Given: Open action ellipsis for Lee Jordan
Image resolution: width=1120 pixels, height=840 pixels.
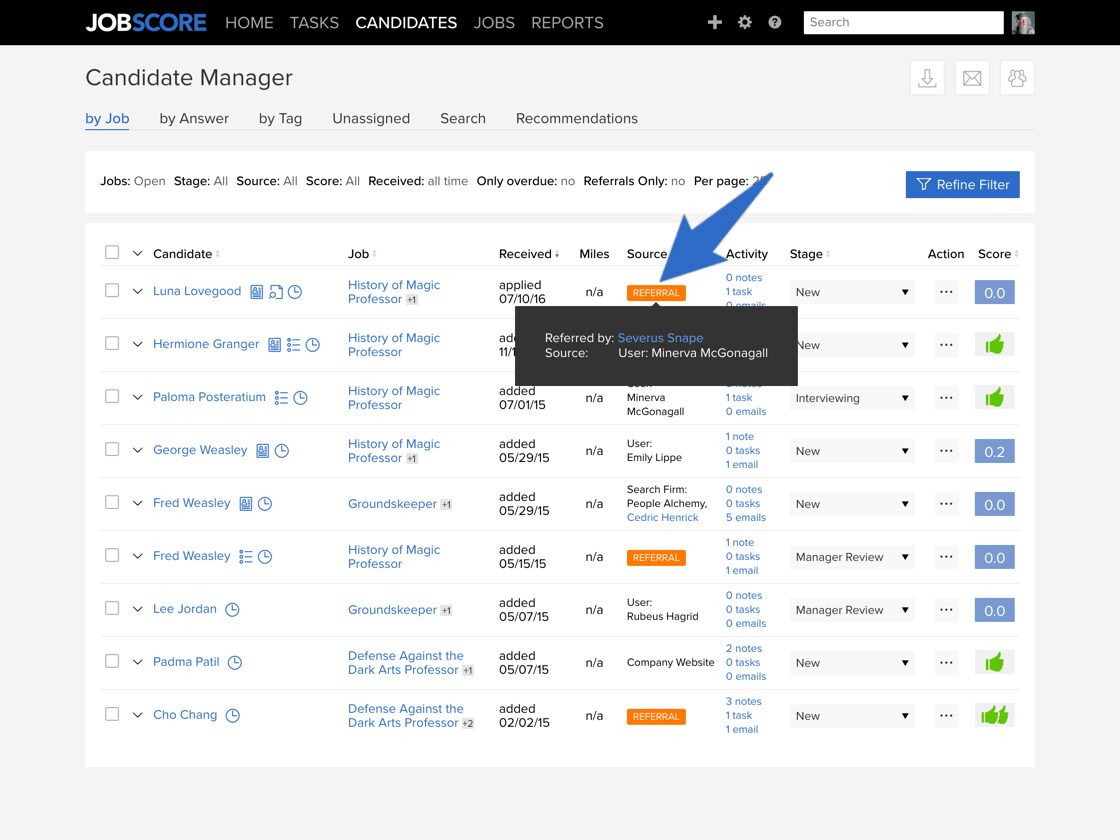Looking at the screenshot, I should tap(946, 610).
